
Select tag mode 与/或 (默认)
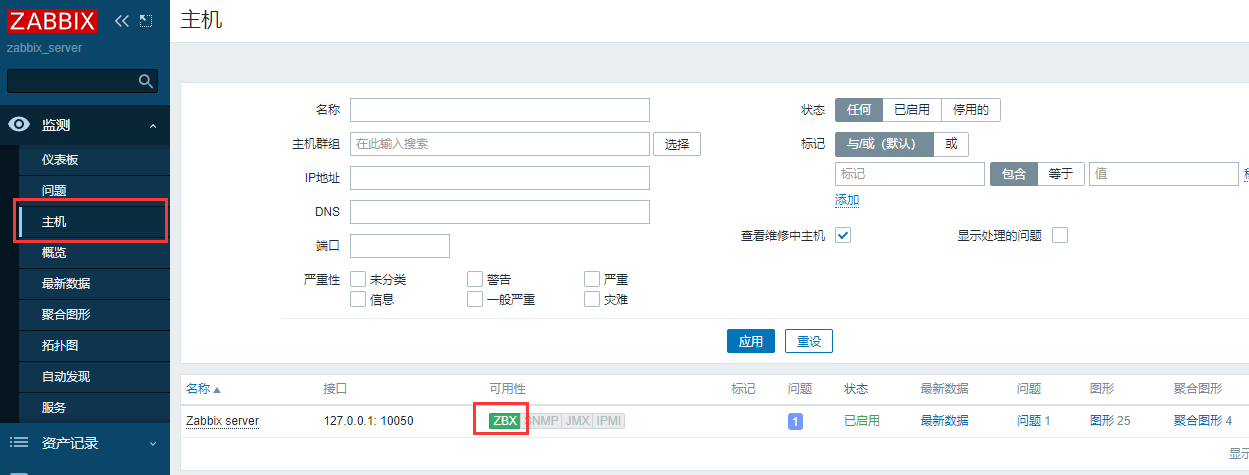(x=884, y=144)
